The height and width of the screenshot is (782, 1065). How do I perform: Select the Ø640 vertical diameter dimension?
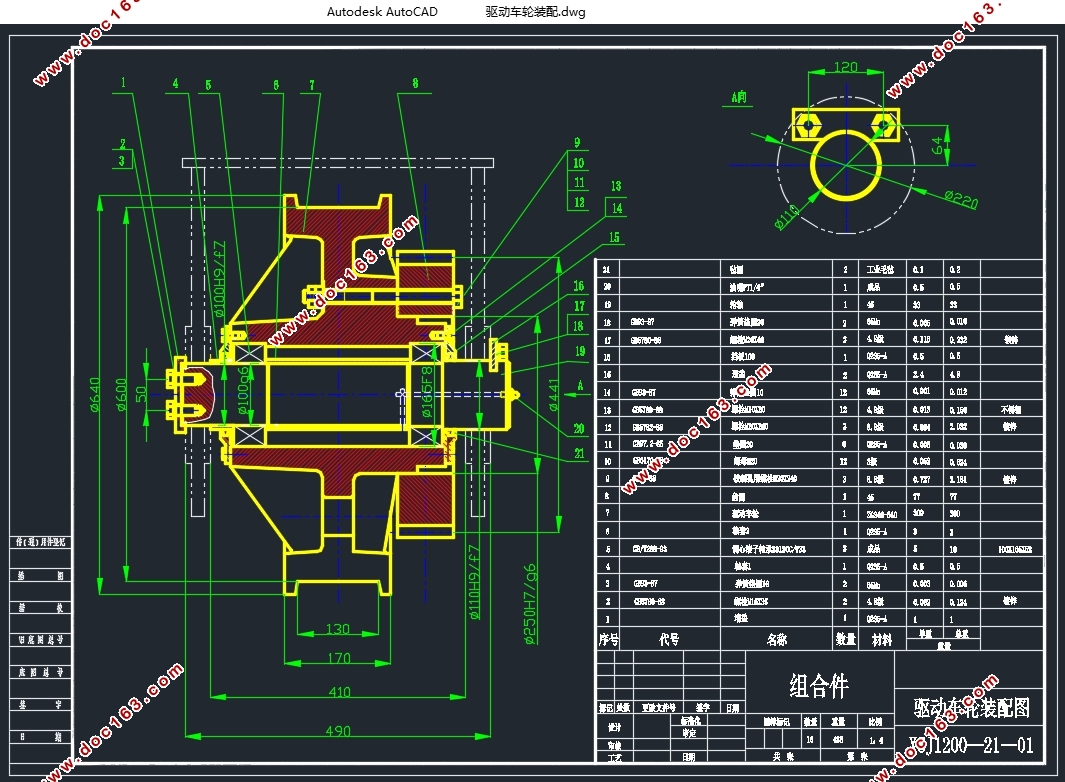point(96,393)
